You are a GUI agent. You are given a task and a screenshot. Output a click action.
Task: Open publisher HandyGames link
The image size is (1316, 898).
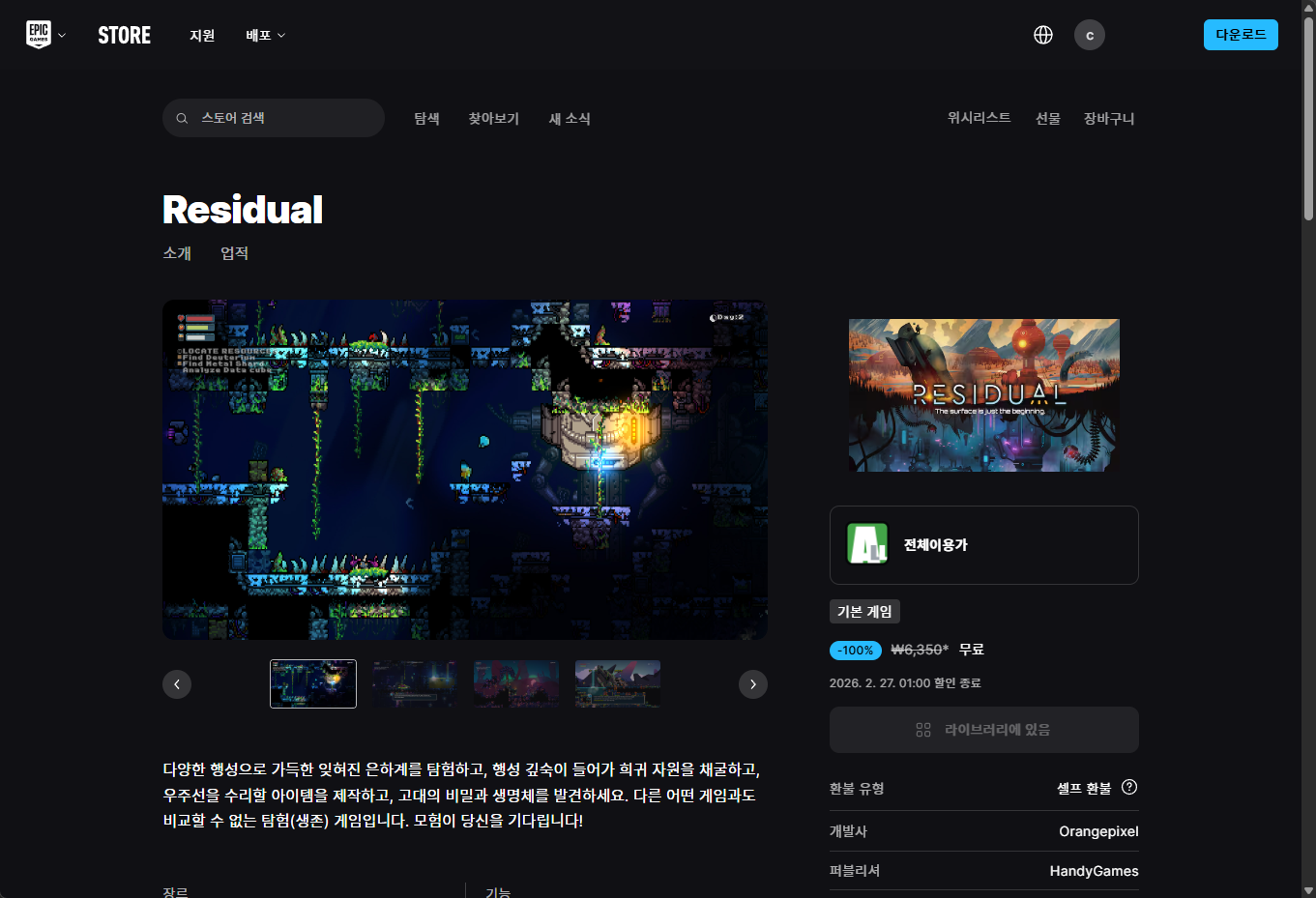[x=1095, y=871]
